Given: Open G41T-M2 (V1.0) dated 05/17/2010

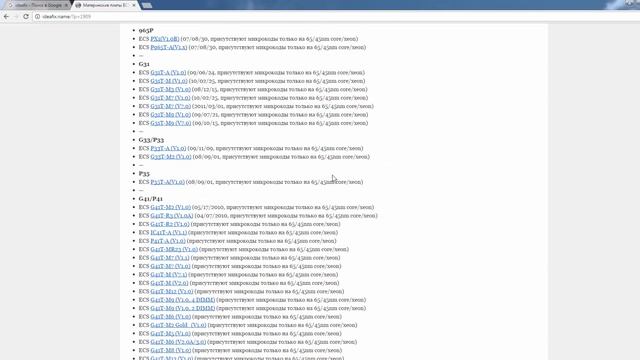Looking at the screenshot, I should coord(170,207).
